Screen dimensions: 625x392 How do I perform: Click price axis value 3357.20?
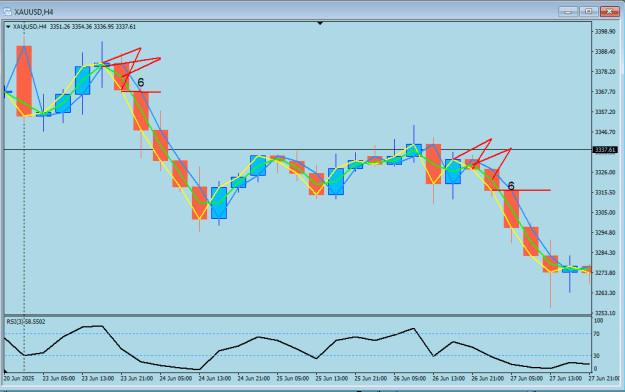click(x=605, y=112)
